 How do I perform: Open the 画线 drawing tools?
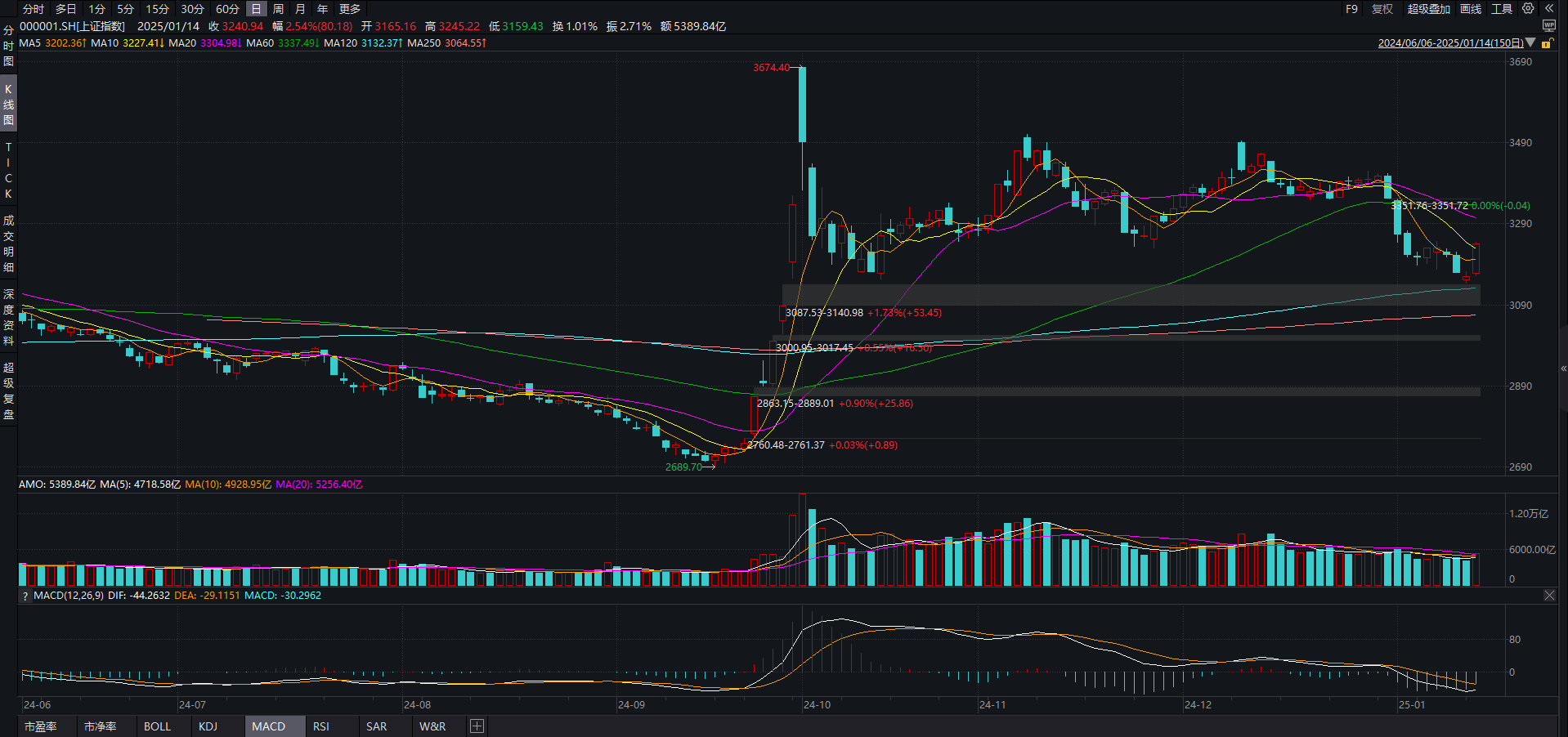coord(1471,9)
